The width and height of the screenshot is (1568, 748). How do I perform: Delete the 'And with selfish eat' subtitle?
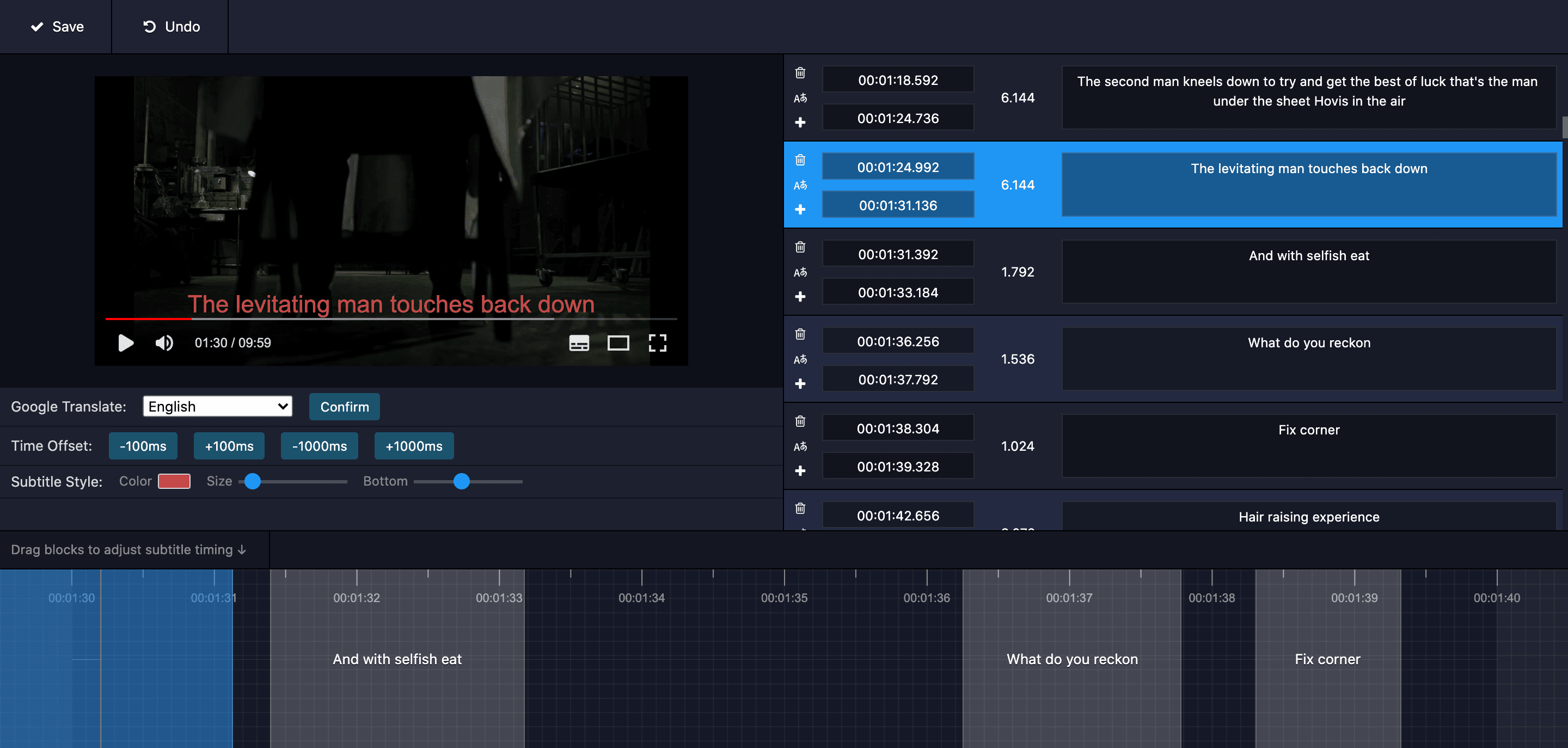(800, 247)
